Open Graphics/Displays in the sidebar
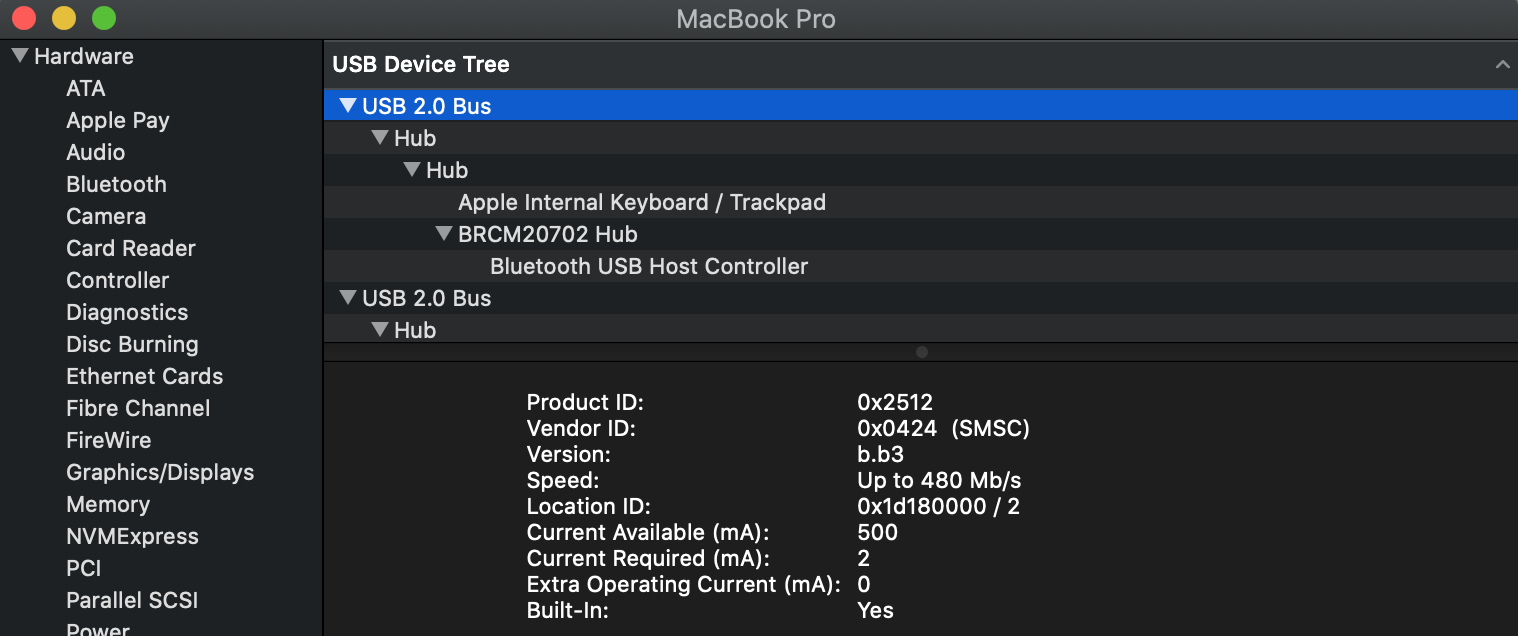Screen dimensions: 1518x636 coord(160,472)
